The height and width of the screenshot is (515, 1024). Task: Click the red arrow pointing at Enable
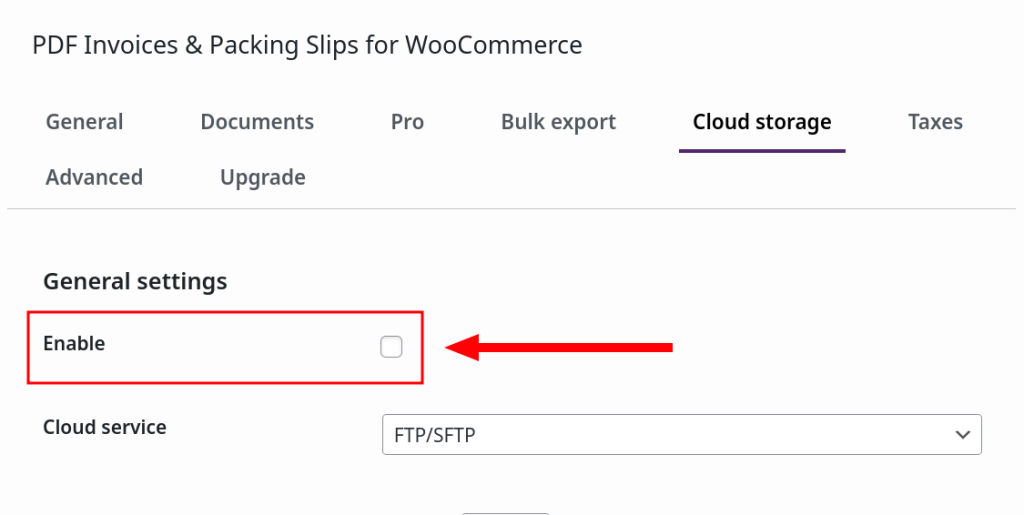559,348
